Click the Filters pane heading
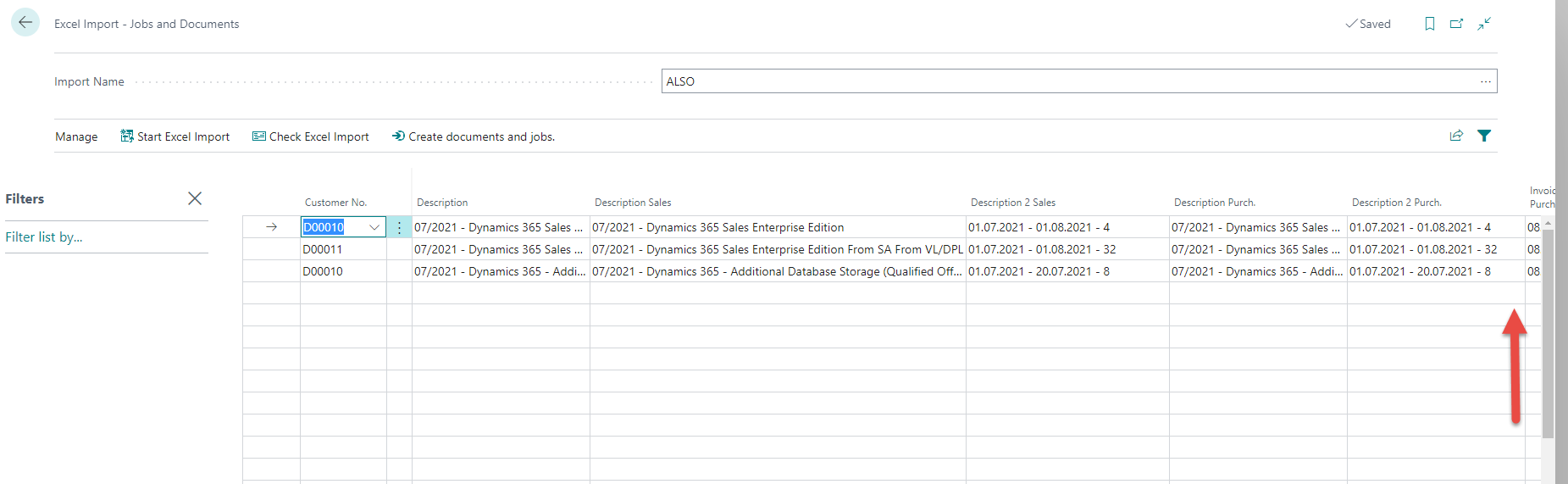1568x484 pixels. pos(25,198)
